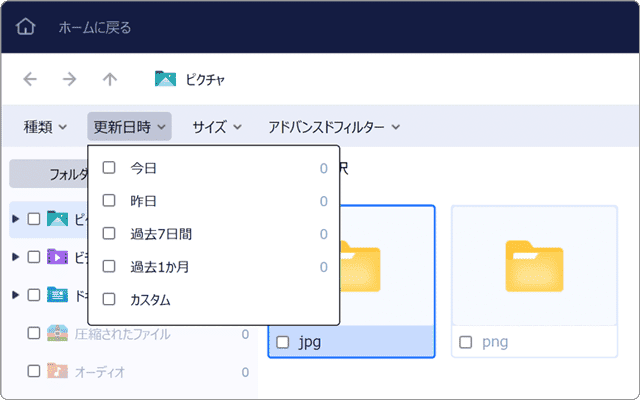Click the png folder name
This screenshot has height=400, width=640.
click(x=495, y=342)
